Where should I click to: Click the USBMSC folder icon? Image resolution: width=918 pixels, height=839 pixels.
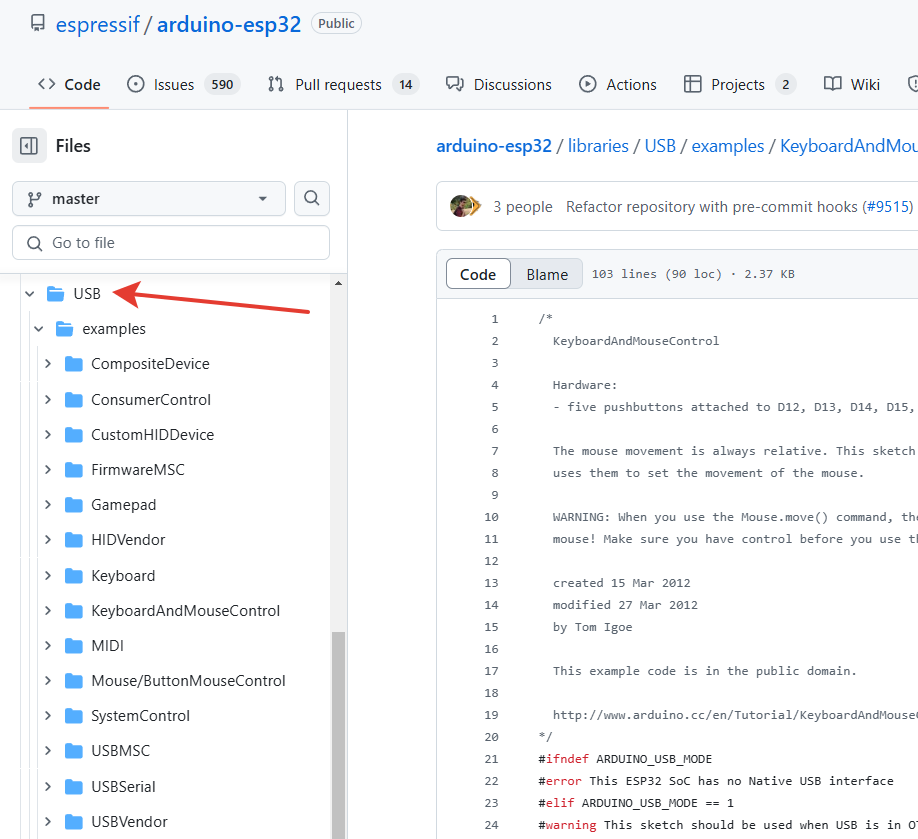tap(73, 751)
